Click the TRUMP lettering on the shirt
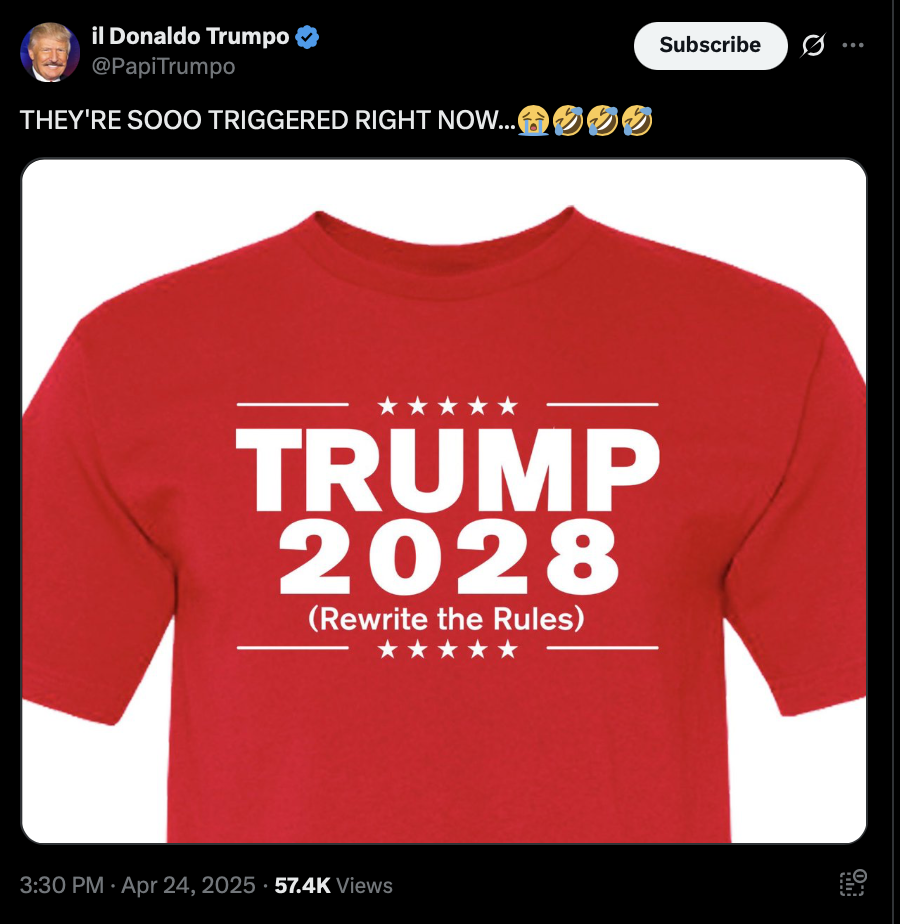 pos(447,469)
